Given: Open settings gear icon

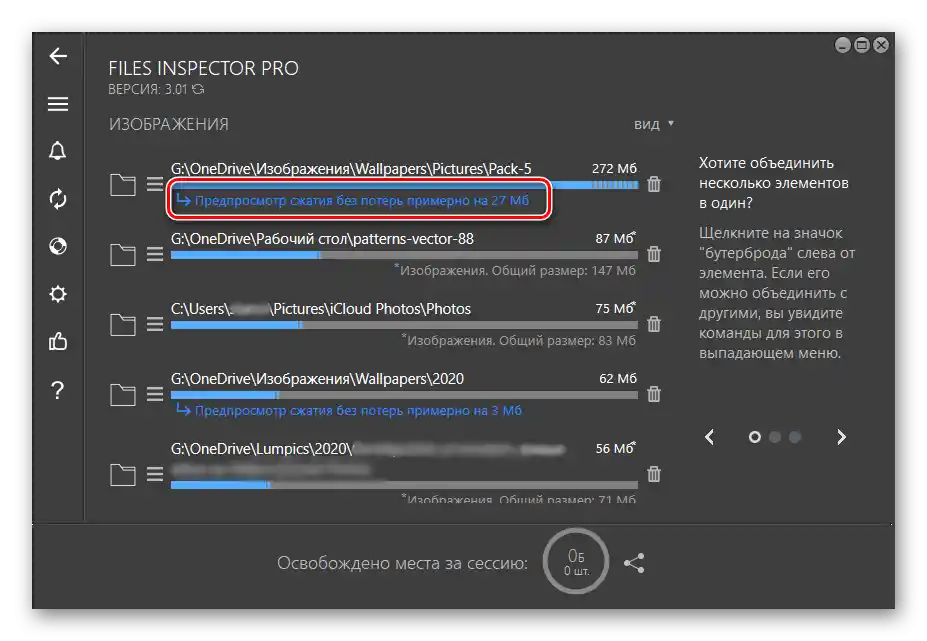Looking at the screenshot, I should tap(58, 294).
